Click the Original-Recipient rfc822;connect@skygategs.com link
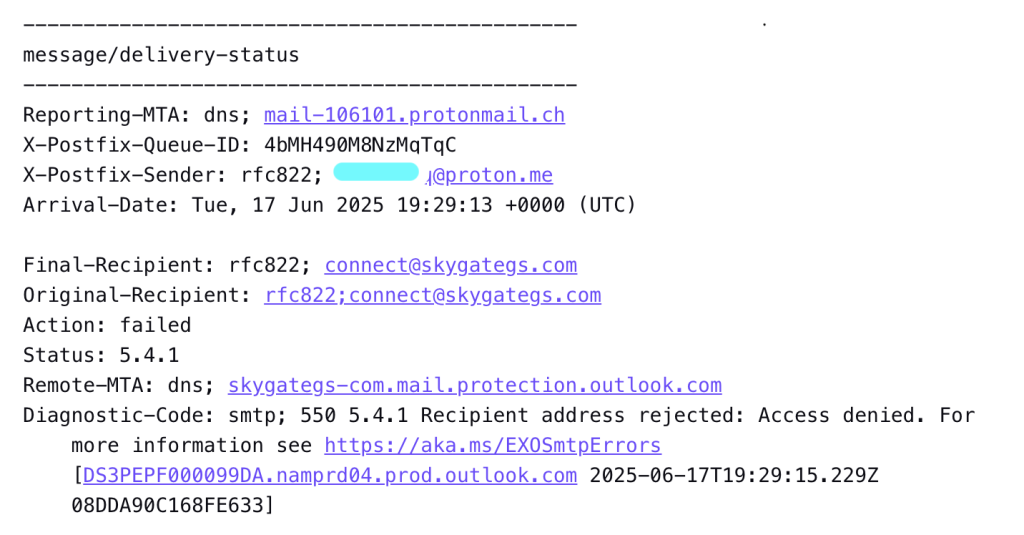Viewport: 1024px width, 535px height. pyautogui.click(x=432, y=295)
